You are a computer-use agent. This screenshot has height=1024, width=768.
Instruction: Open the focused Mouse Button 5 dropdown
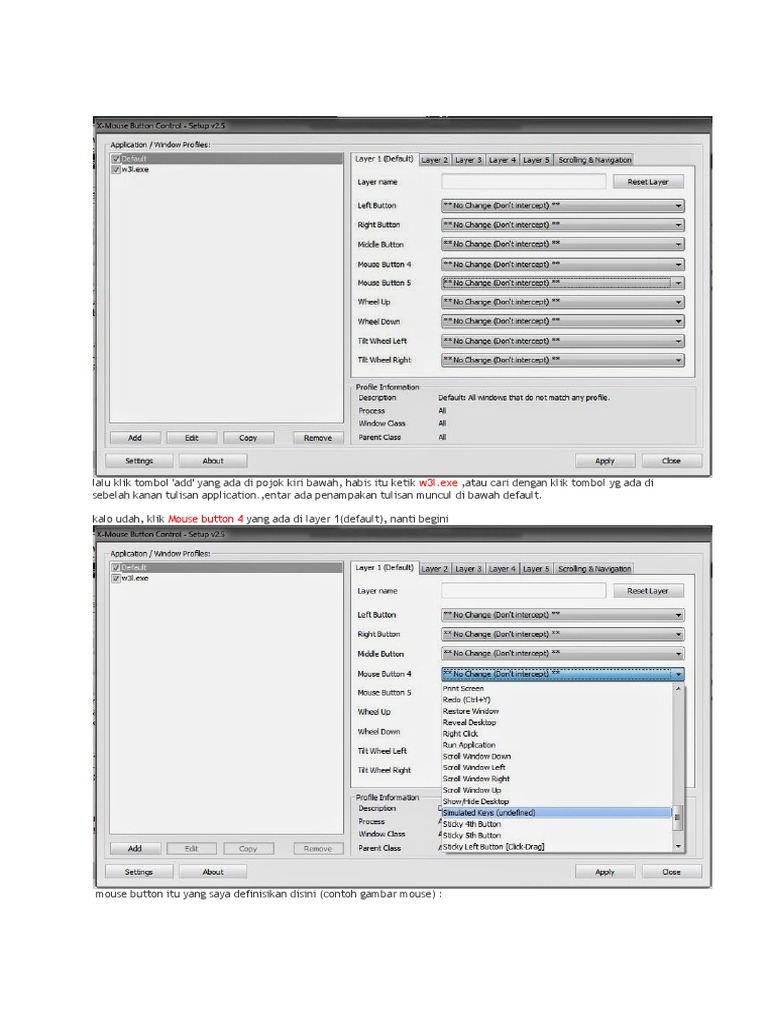[x=562, y=283]
